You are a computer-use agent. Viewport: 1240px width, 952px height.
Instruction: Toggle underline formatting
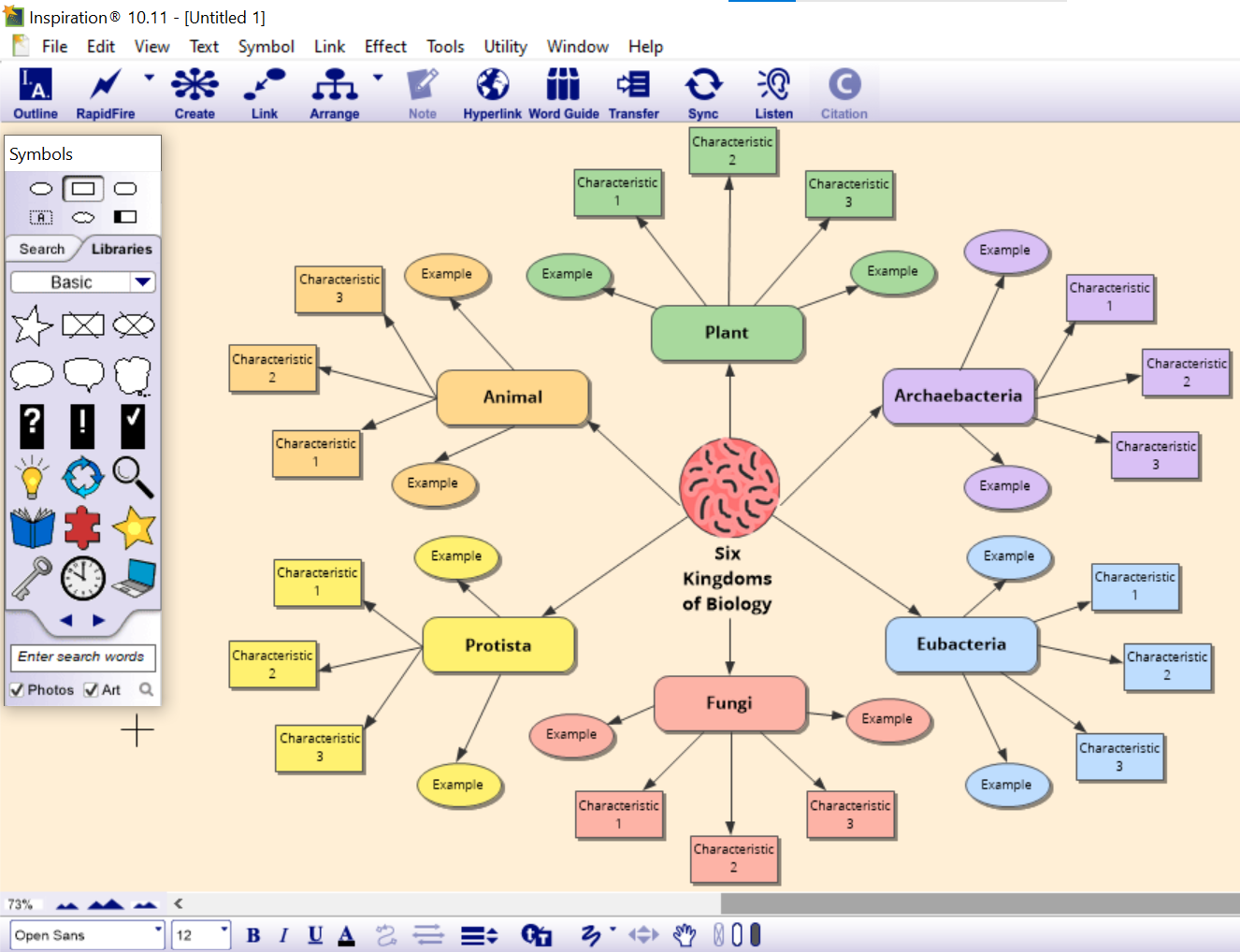[315, 934]
